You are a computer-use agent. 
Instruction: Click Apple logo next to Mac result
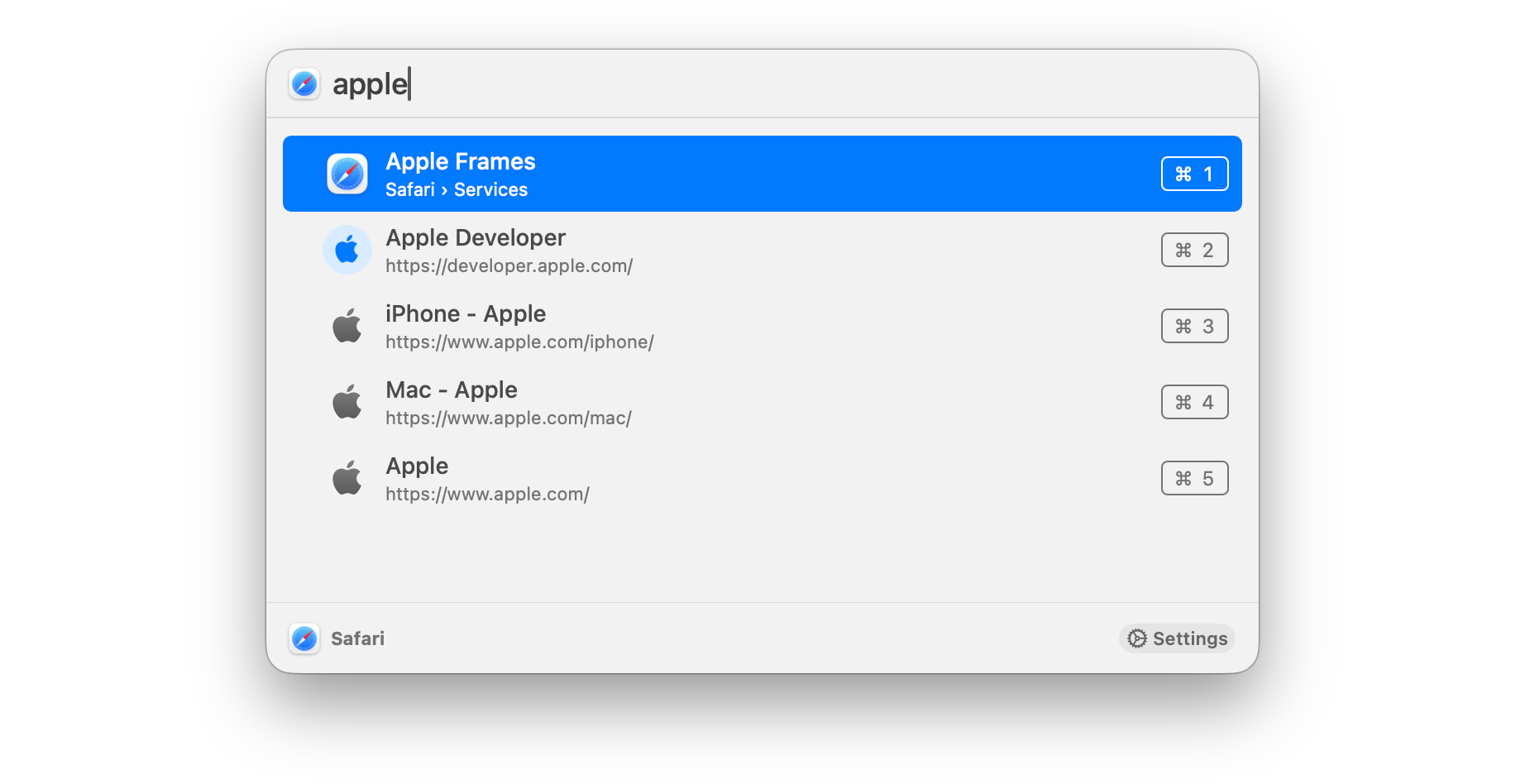pyautogui.click(x=347, y=402)
